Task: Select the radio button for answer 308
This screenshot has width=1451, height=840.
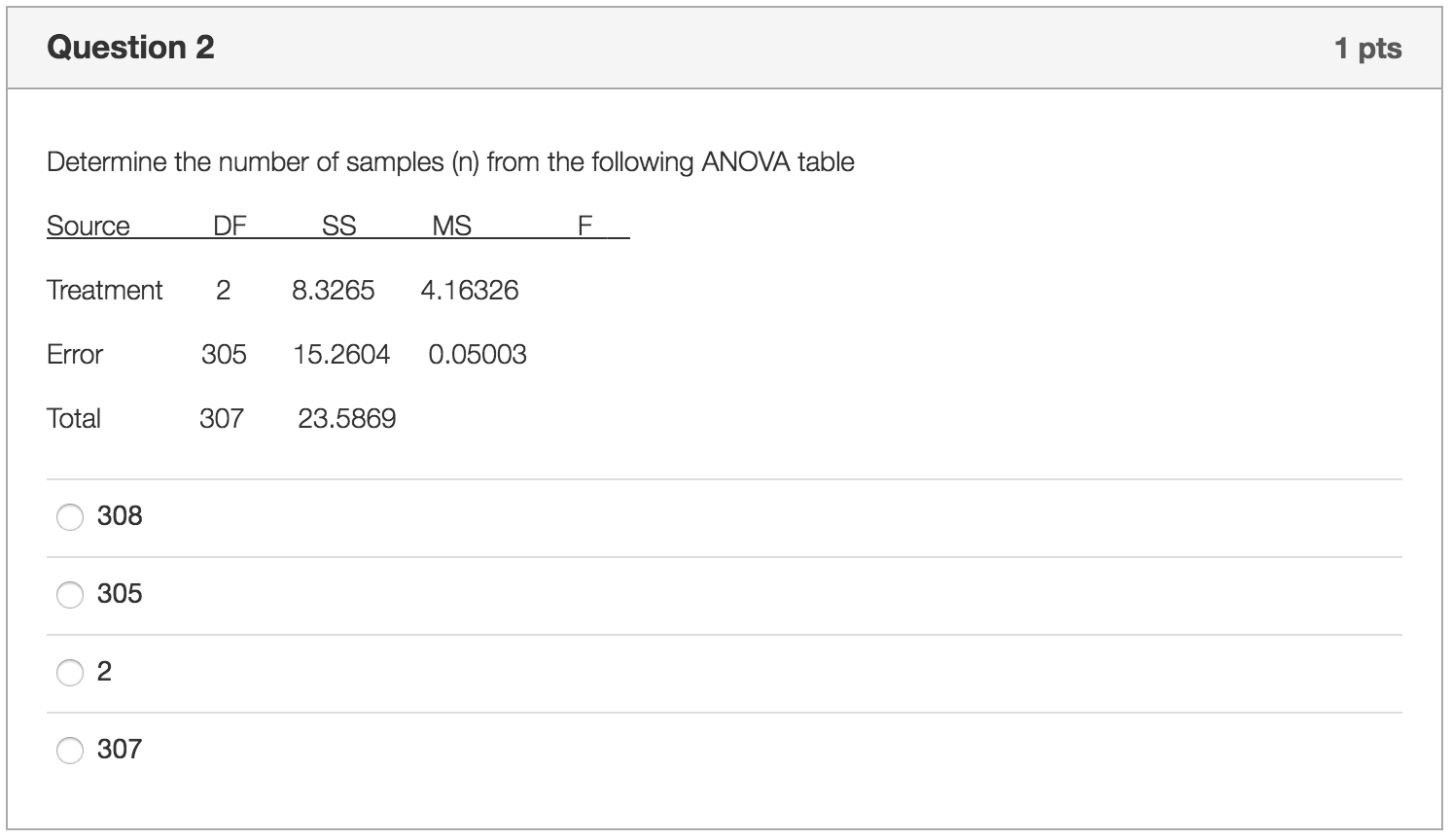Action: point(69,517)
